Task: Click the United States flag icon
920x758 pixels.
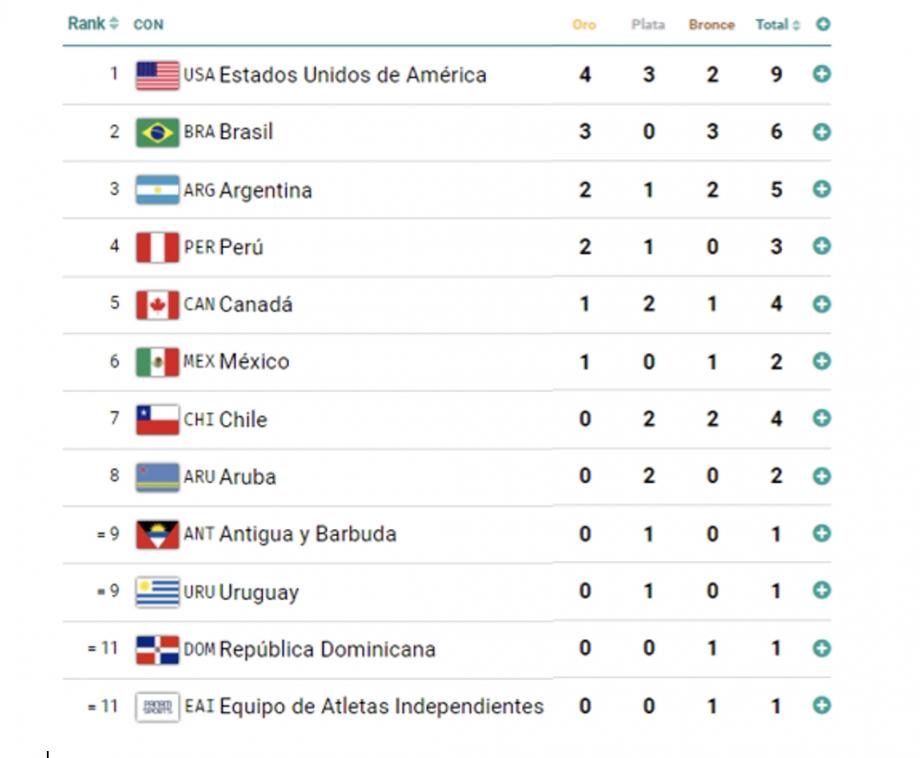Action: click(157, 75)
